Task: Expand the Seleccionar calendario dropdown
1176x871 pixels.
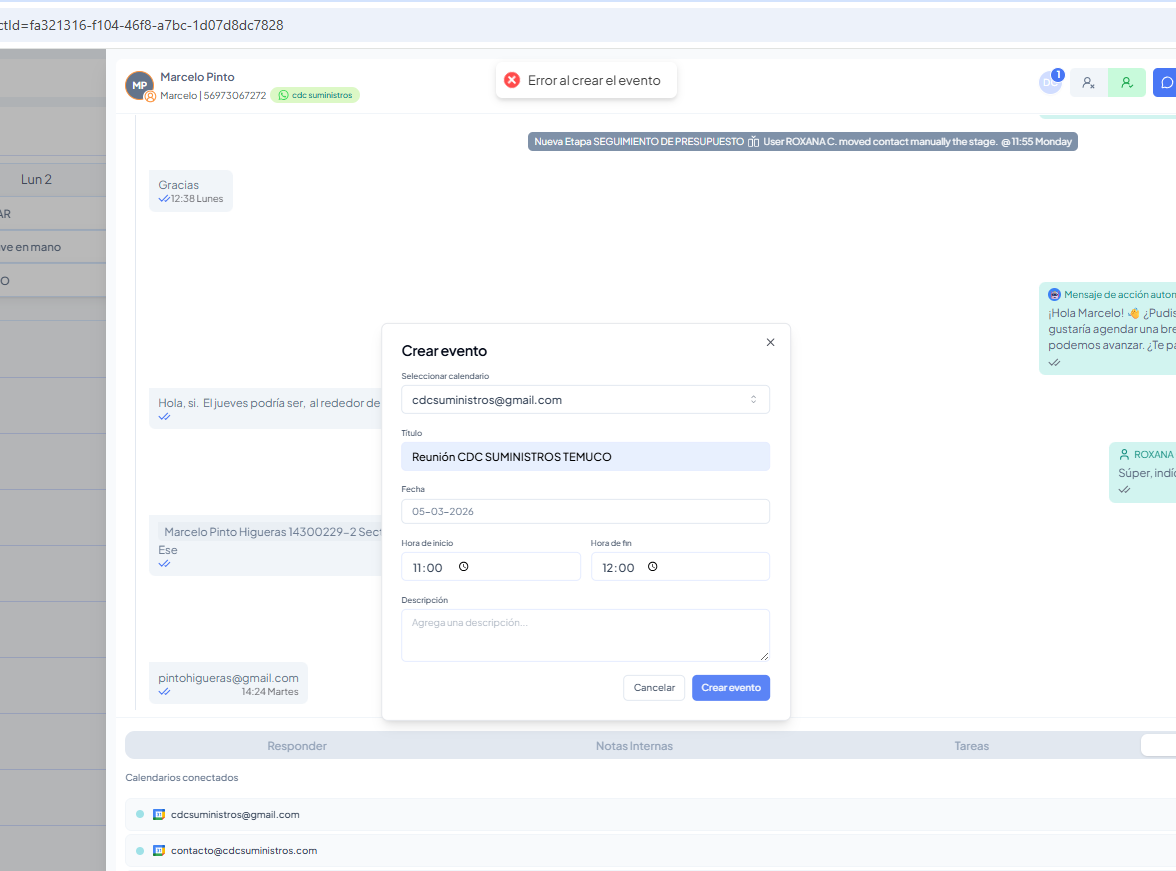Action: (585, 400)
